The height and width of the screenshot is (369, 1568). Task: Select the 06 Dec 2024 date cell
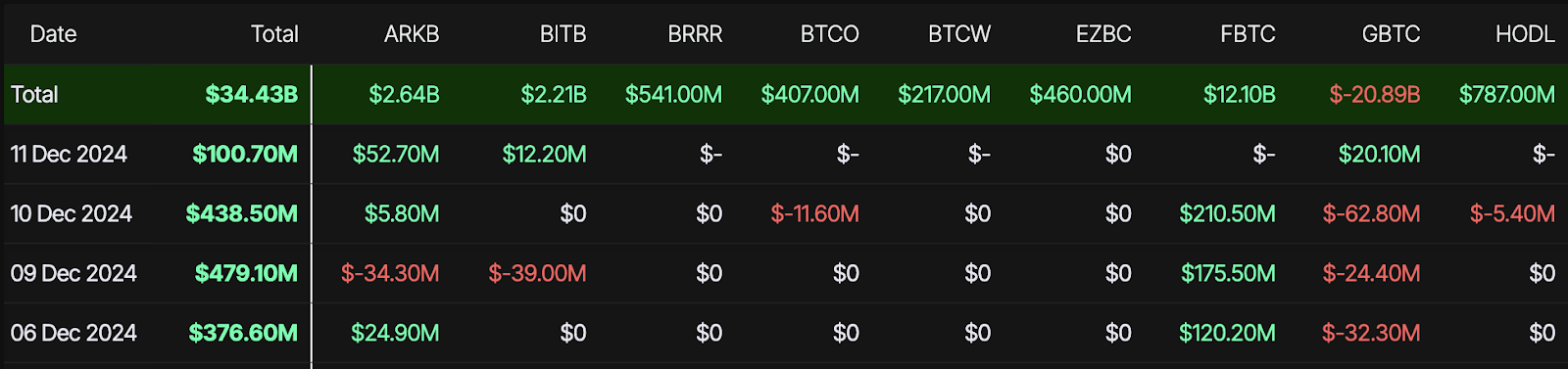click(73, 333)
